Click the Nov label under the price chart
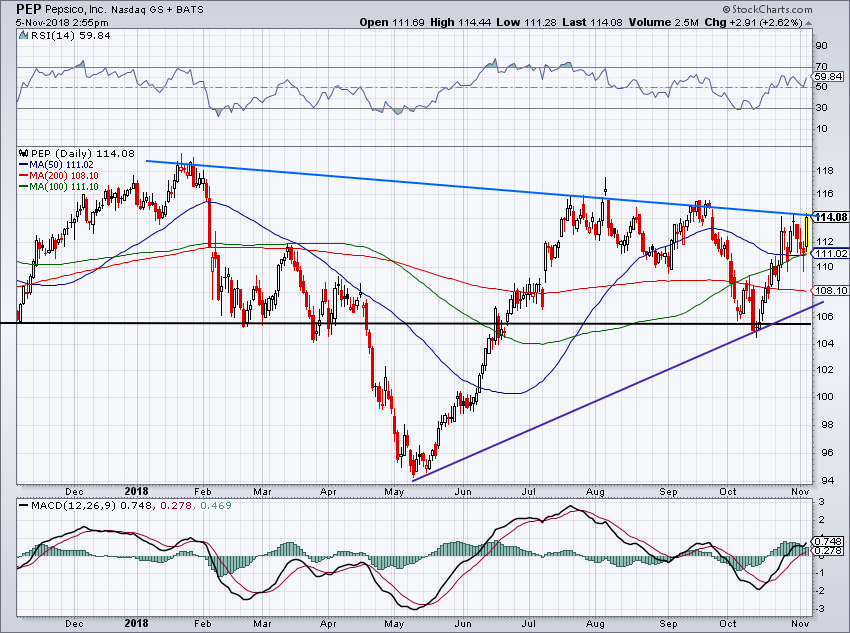The image size is (850, 633). [801, 492]
